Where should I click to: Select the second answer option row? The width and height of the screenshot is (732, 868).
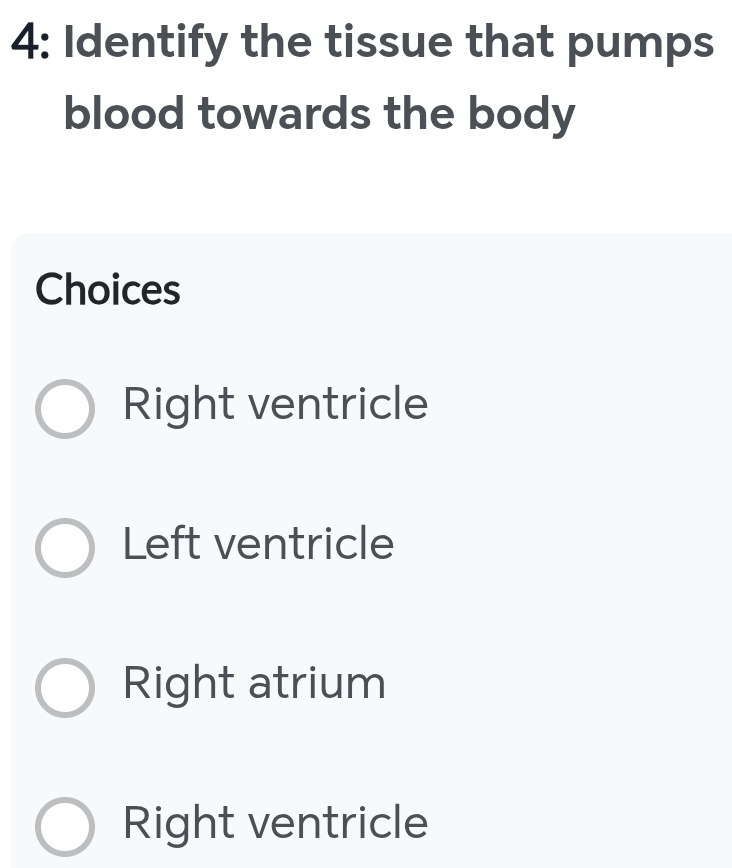tap(200, 546)
